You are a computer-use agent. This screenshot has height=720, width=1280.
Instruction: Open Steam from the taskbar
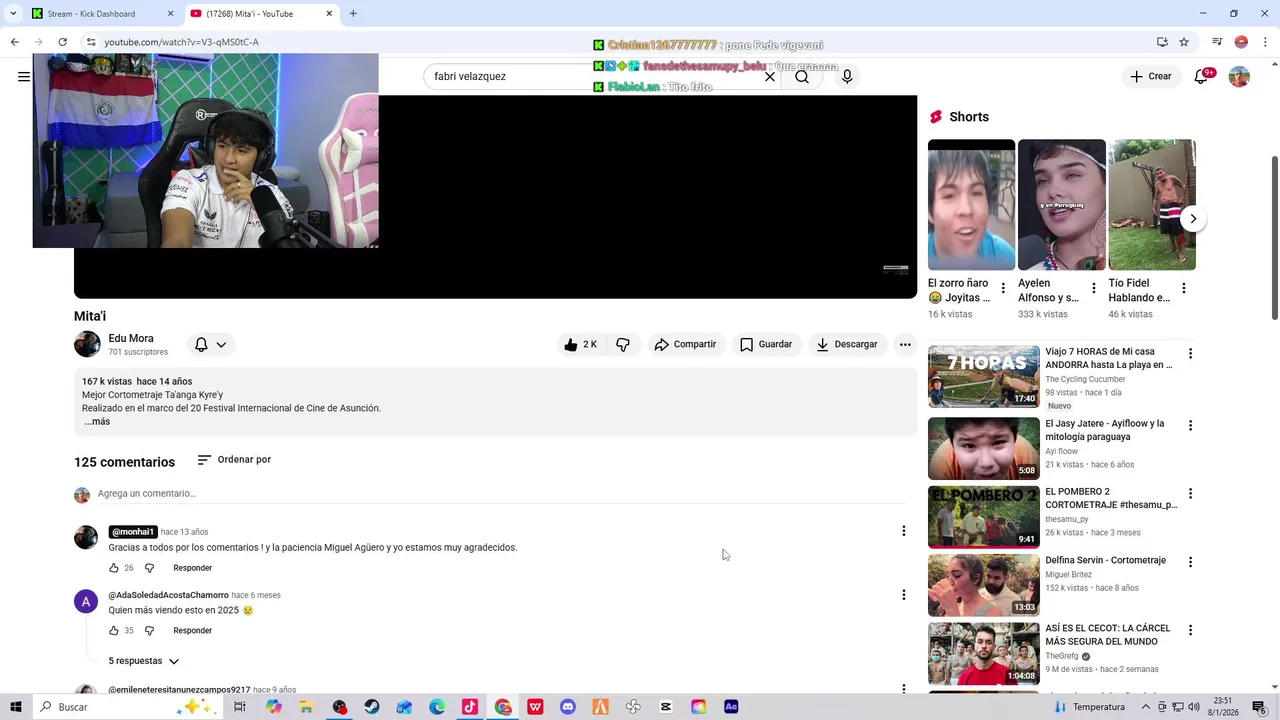(371, 707)
